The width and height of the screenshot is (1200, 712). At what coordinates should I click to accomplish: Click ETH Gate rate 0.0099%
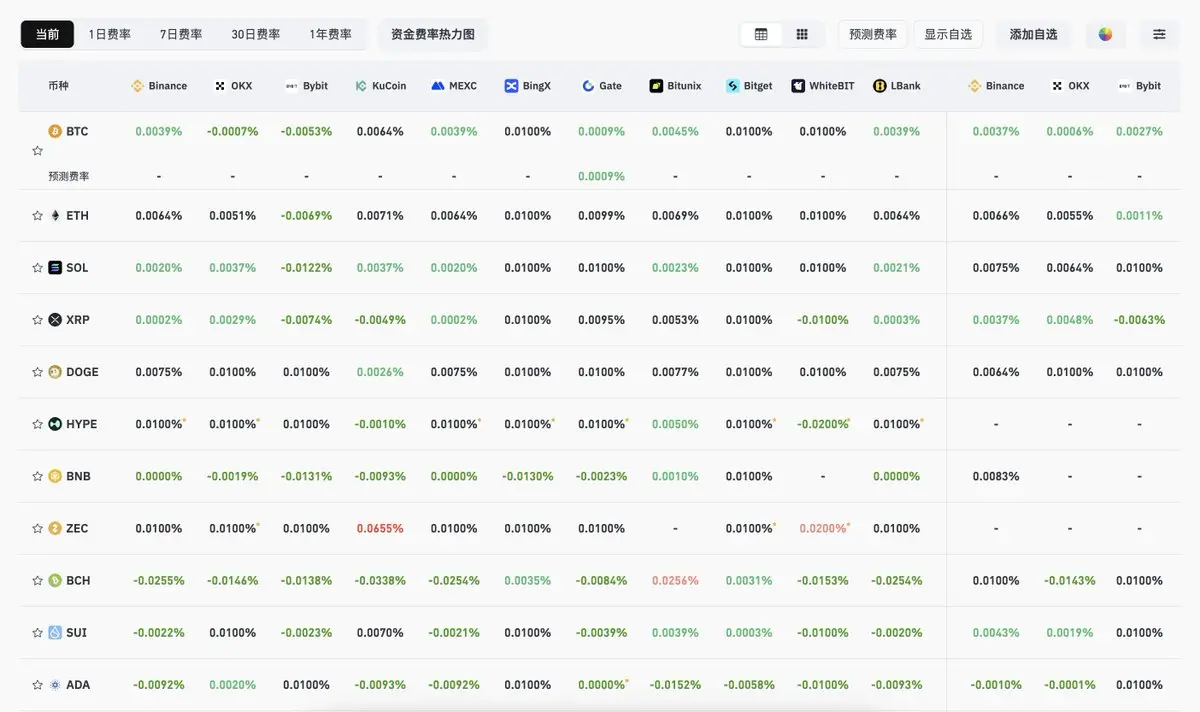(601, 215)
